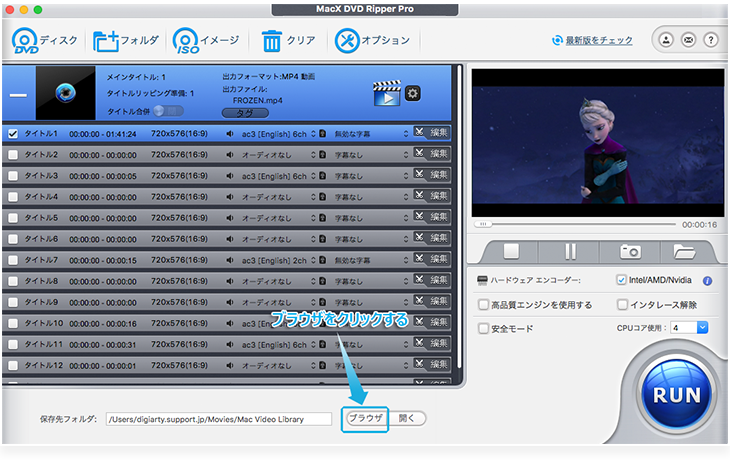This screenshot has height=460, width=730.
Task: Click the trash Clear icon (クリア)
Action: (x=271, y=41)
